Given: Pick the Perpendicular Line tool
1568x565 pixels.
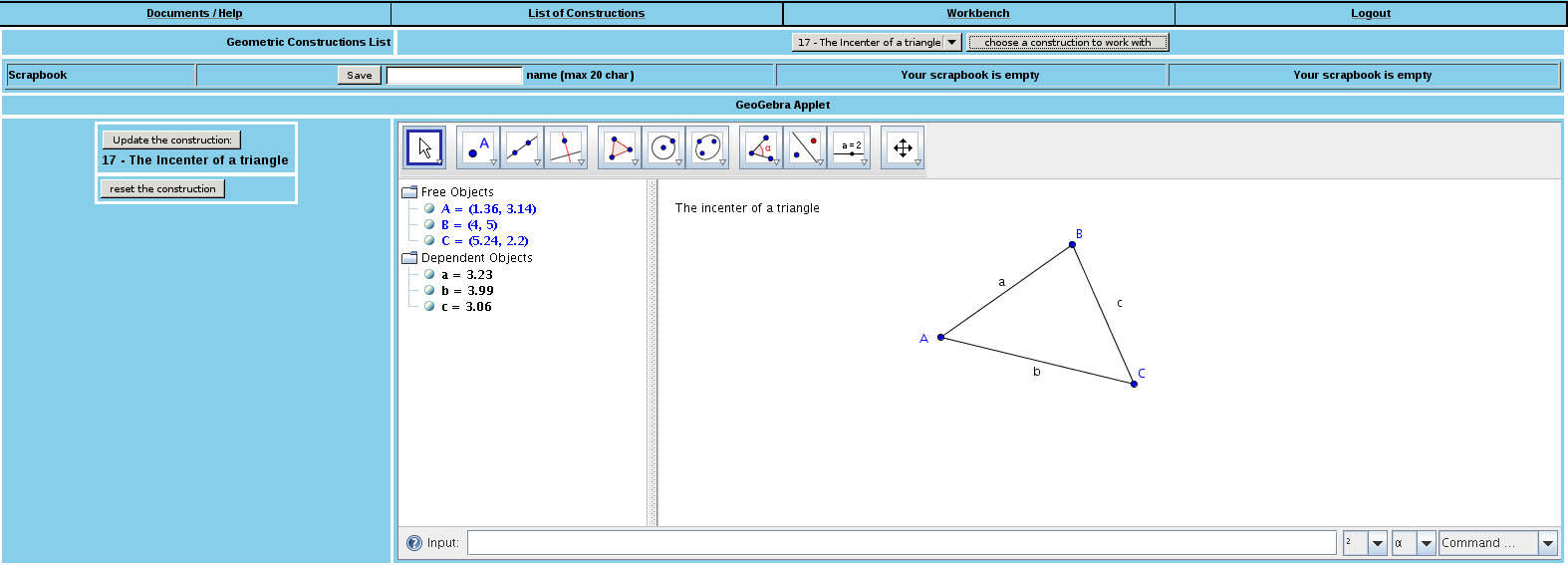Looking at the screenshot, I should pyautogui.click(x=565, y=147).
